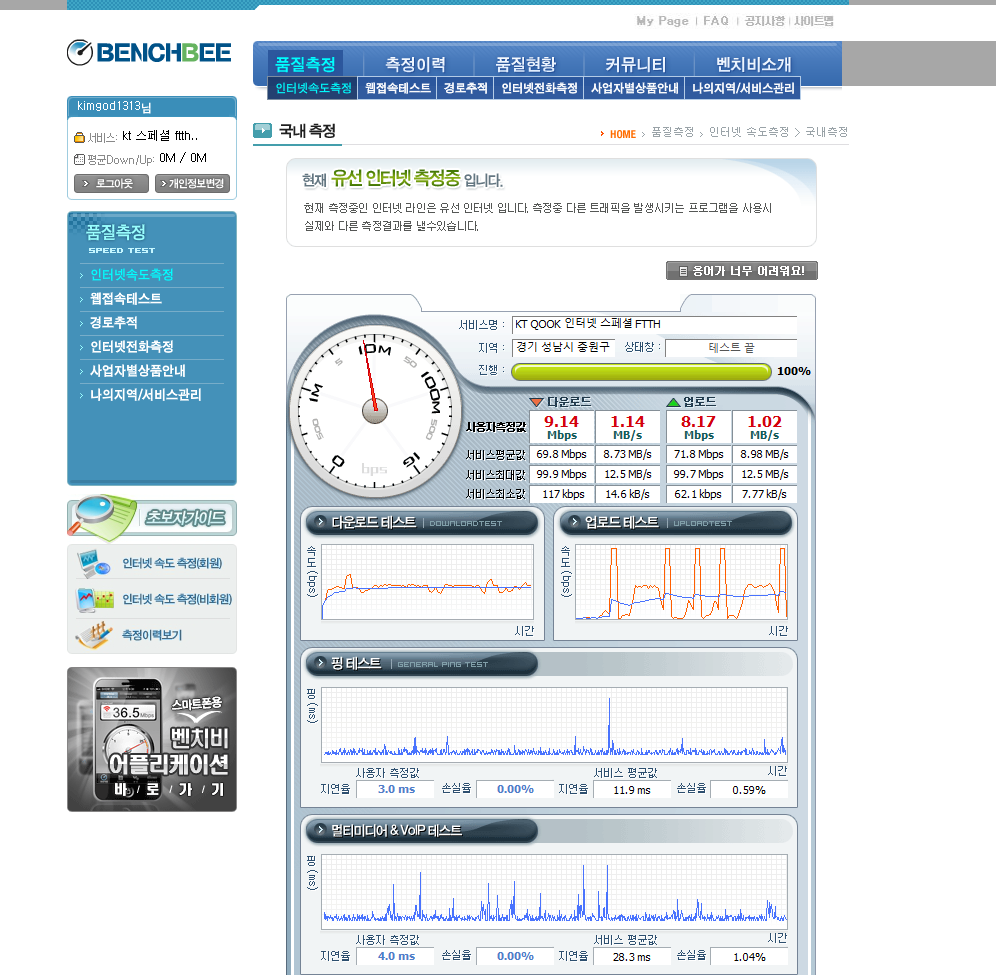Select 경로추적 in the top submenu
This screenshot has width=996, height=975.
[x=466, y=88]
